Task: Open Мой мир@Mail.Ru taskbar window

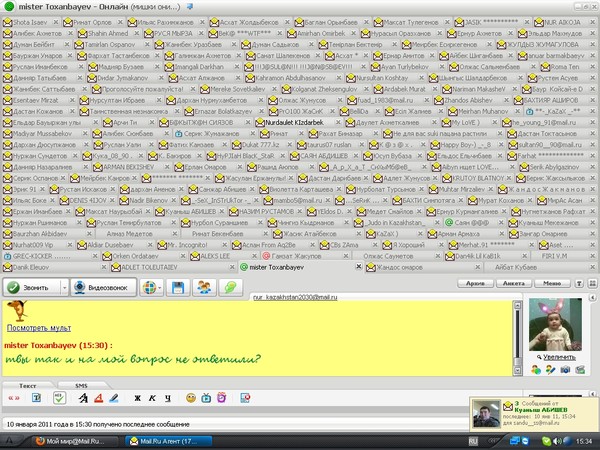Action: click(75, 441)
